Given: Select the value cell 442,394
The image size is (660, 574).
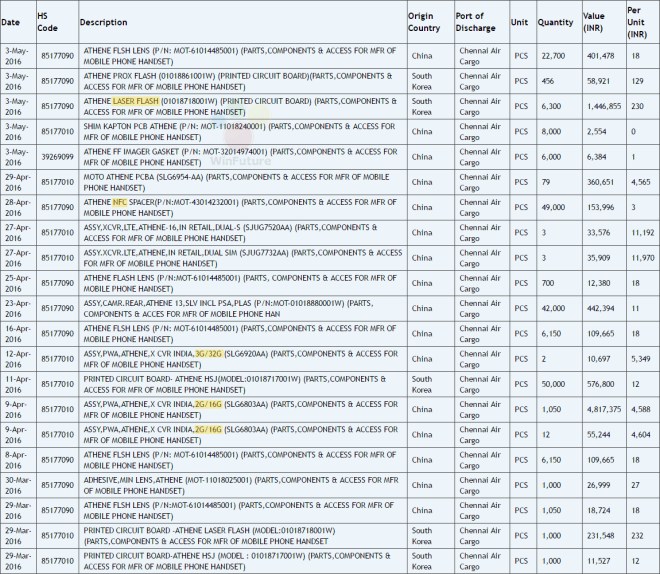Looking at the screenshot, I should 601,308.
